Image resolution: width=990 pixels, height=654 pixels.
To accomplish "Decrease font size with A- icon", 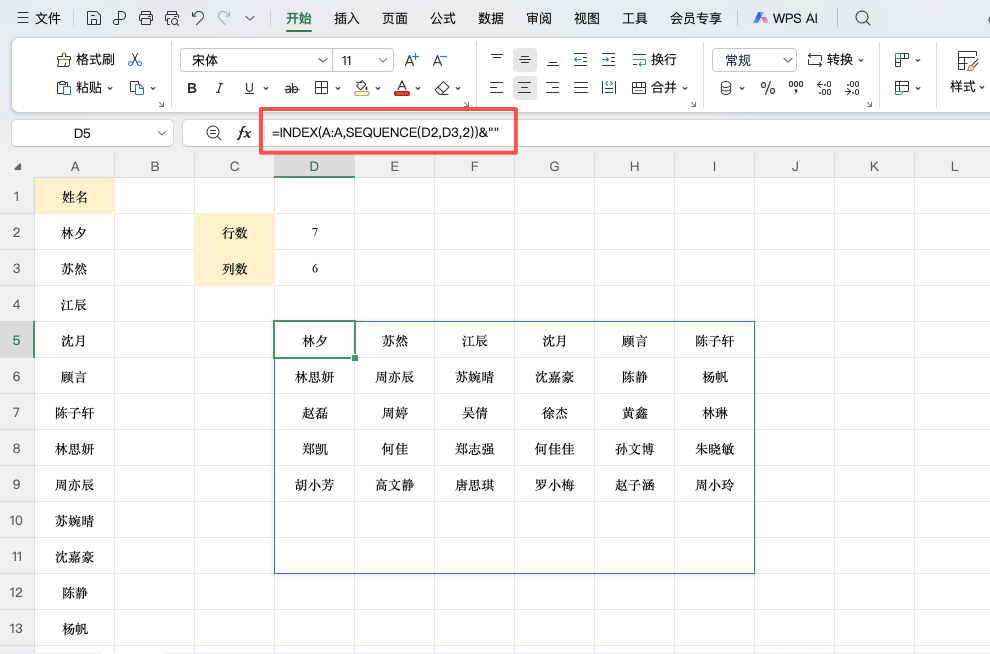I will (439, 60).
